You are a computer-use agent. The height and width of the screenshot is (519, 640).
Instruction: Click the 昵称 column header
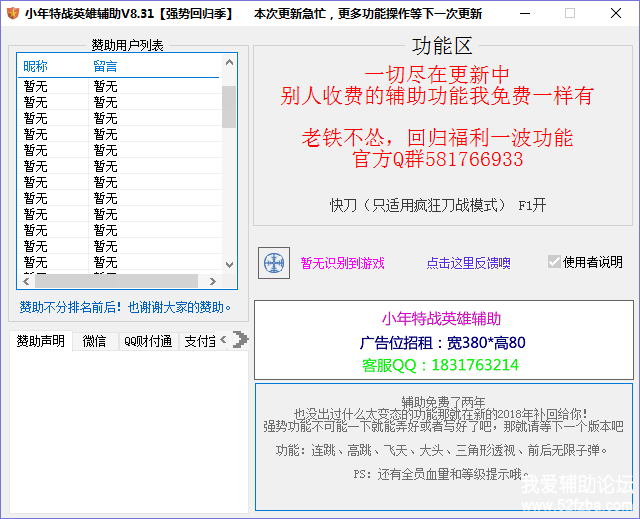coord(36,66)
